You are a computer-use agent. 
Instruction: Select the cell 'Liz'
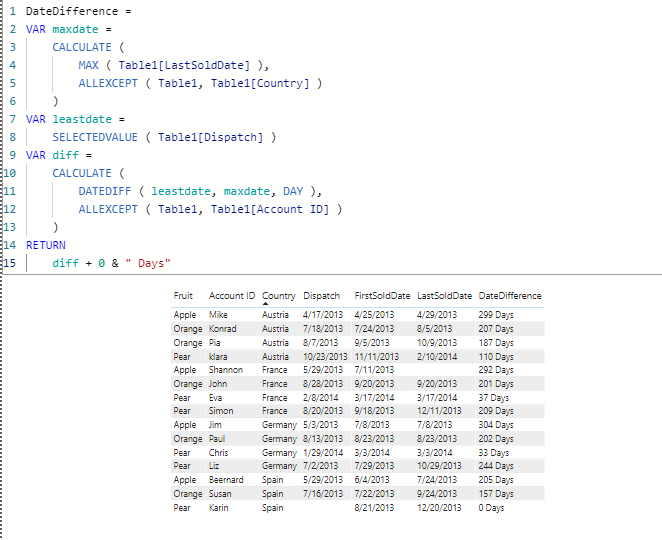click(x=214, y=466)
